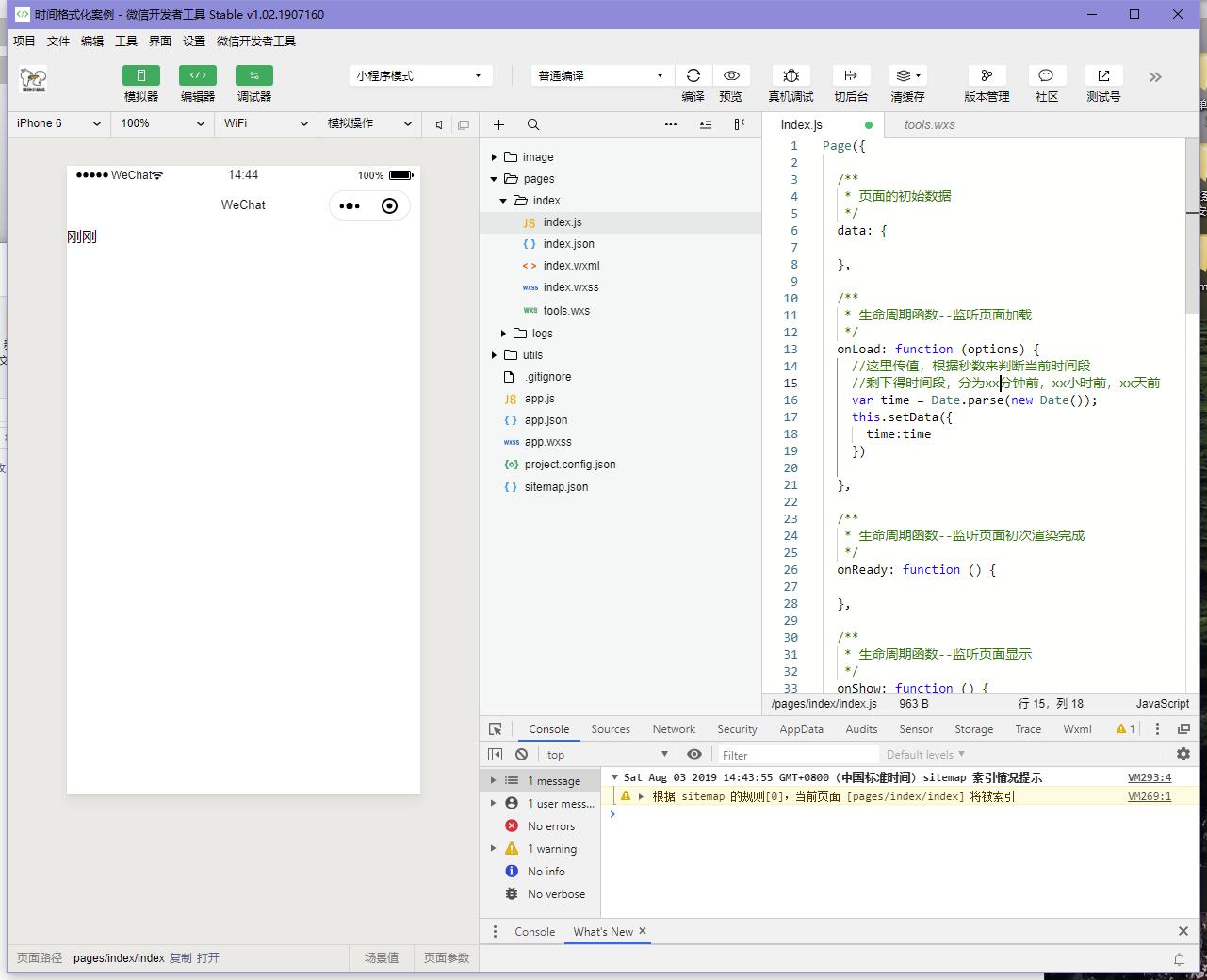Click the compile (编译) refresh icon

[x=693, y=76]
